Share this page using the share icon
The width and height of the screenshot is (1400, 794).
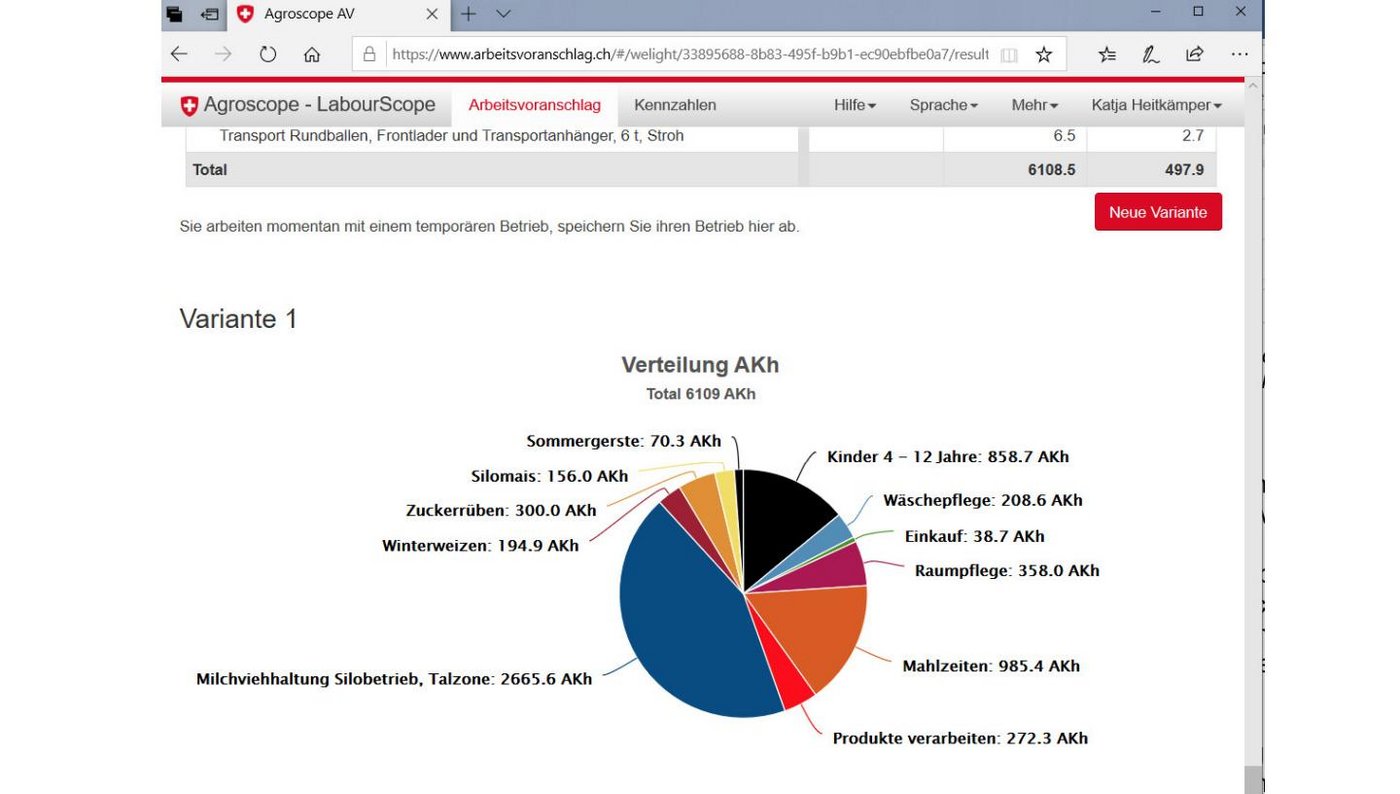(1194, 54)
